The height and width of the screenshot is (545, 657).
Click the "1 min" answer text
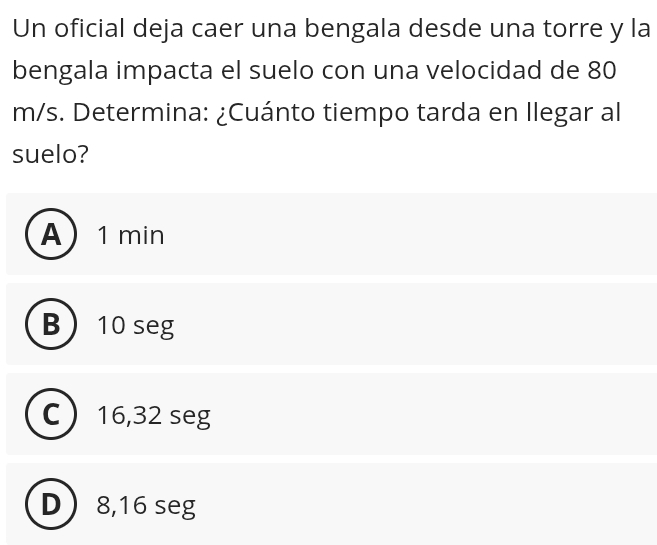pyautogui.click(x=131, y=236)
